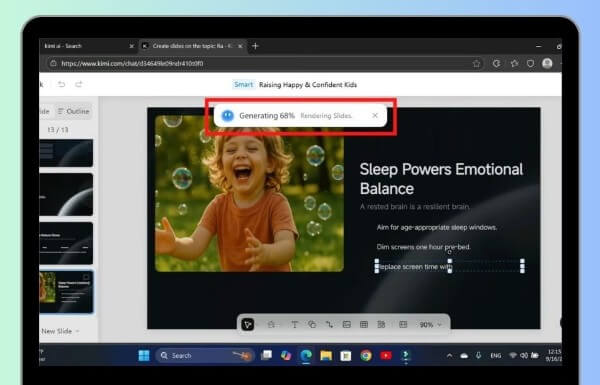Close the Create slides on the topic tab

click(x=240, y=46)
